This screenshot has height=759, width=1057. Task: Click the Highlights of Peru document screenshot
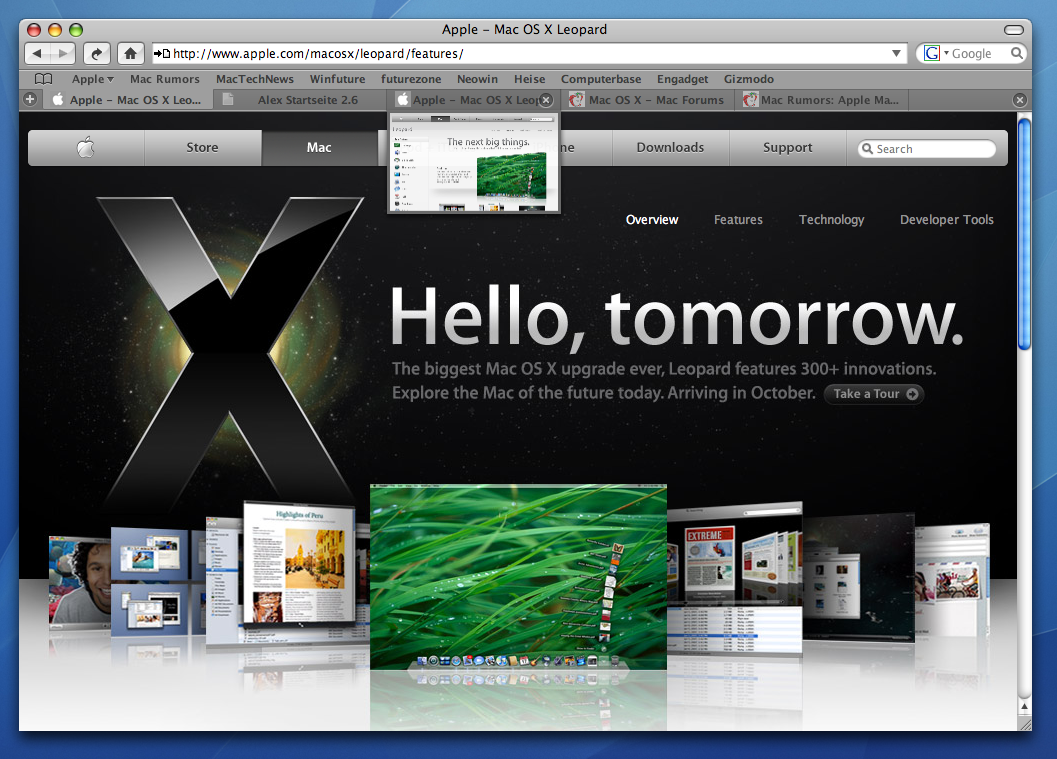(299, 564)
